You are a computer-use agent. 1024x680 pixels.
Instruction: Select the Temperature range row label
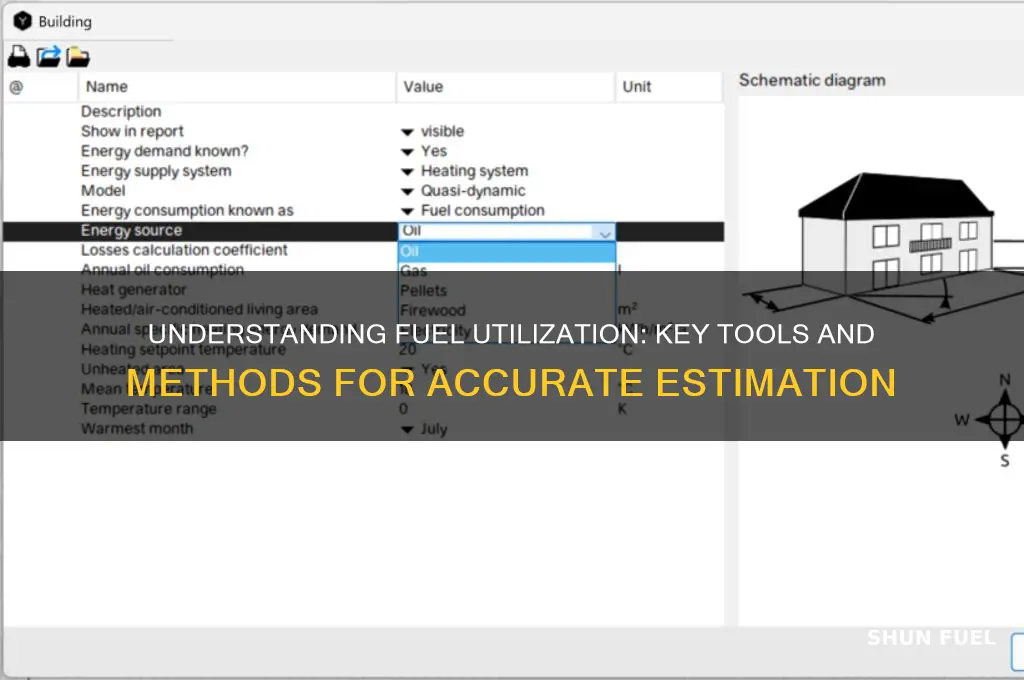[x=148, y=409]
